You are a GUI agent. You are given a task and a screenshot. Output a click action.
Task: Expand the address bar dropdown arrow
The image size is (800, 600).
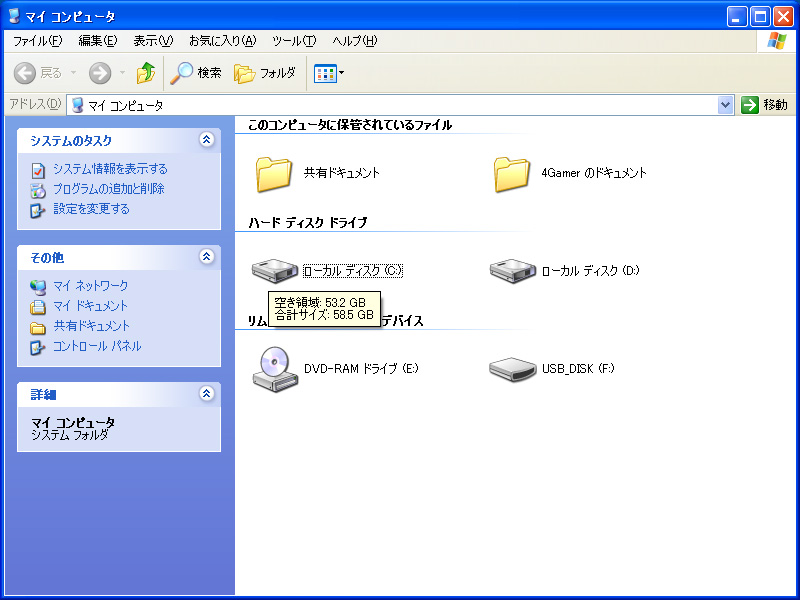pos(725,105)
